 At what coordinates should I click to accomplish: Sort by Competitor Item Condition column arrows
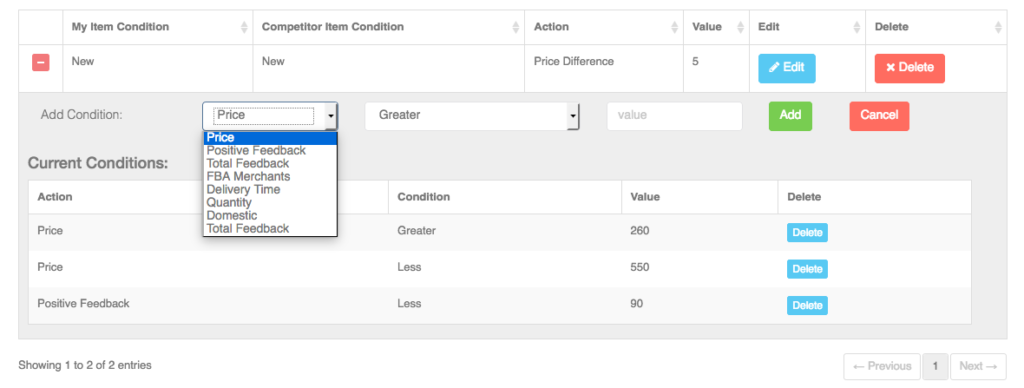[x=516, y=27]
